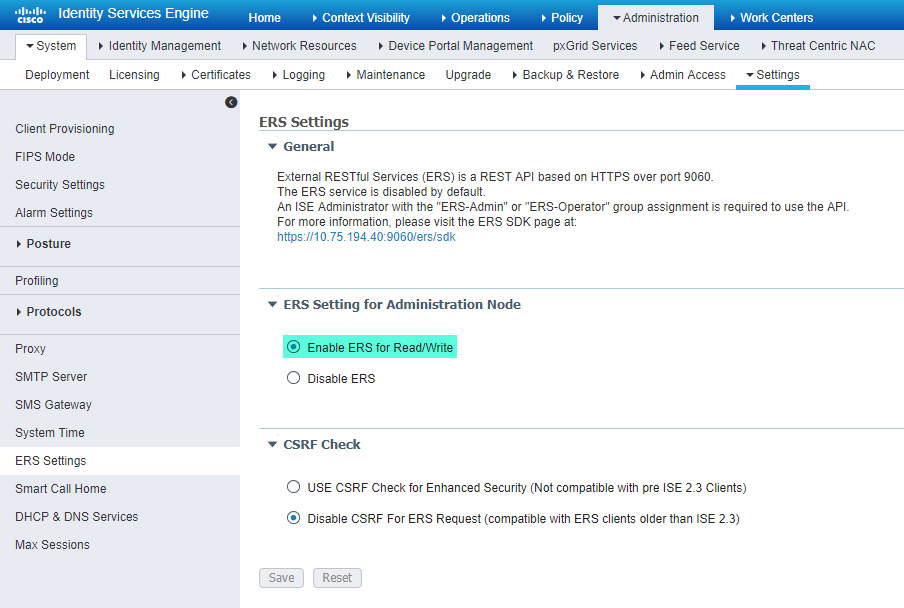Click the Reset button
Screen dimensions: 904x608
point(337,577)
